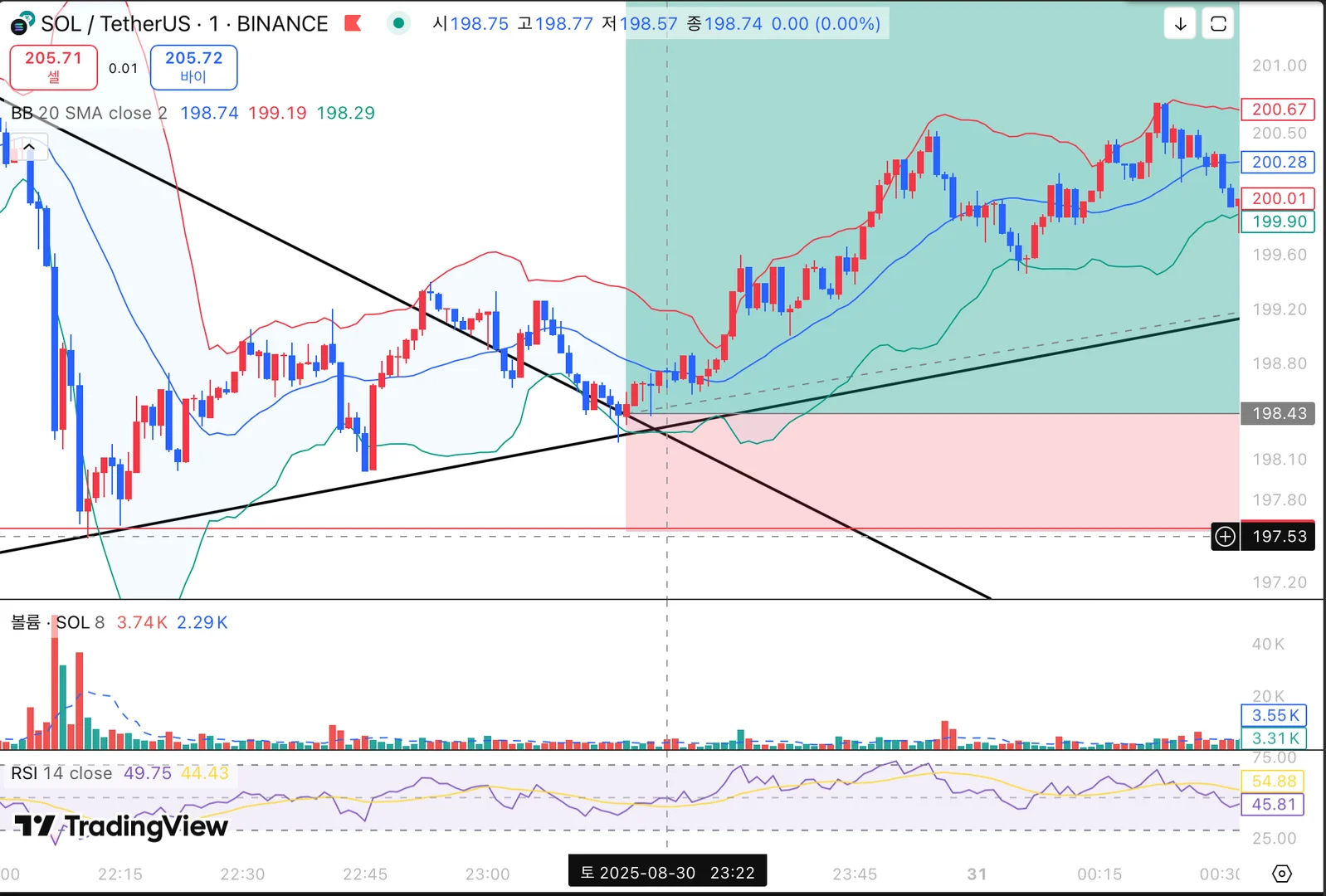Viewport: 1326px width, 896px height.
Task: Click the 0.01 spread value
Action: [x=124, y=68]
